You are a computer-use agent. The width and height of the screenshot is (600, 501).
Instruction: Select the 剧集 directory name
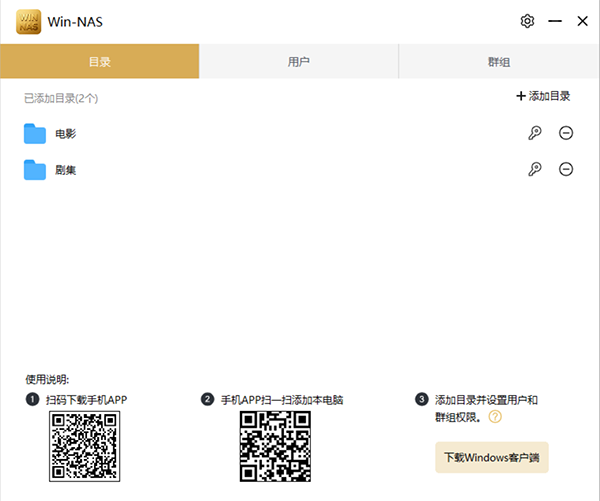click(x=65, y=170)
